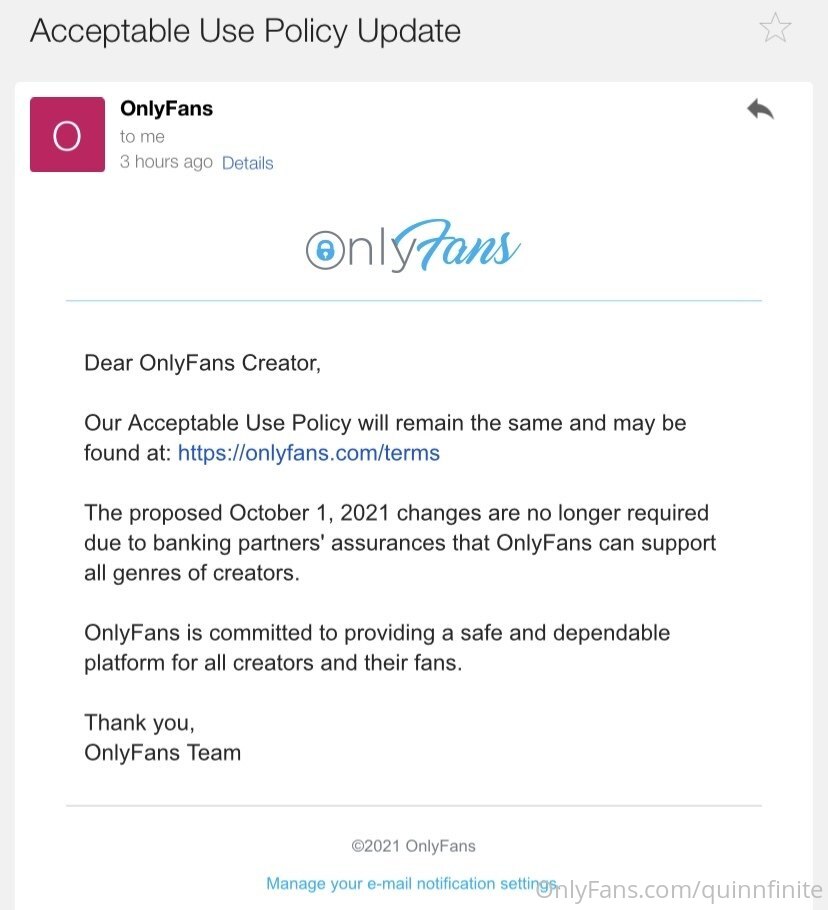Click the OnlyFans sender name
This screenshot has height=910, width=828.
166,109
